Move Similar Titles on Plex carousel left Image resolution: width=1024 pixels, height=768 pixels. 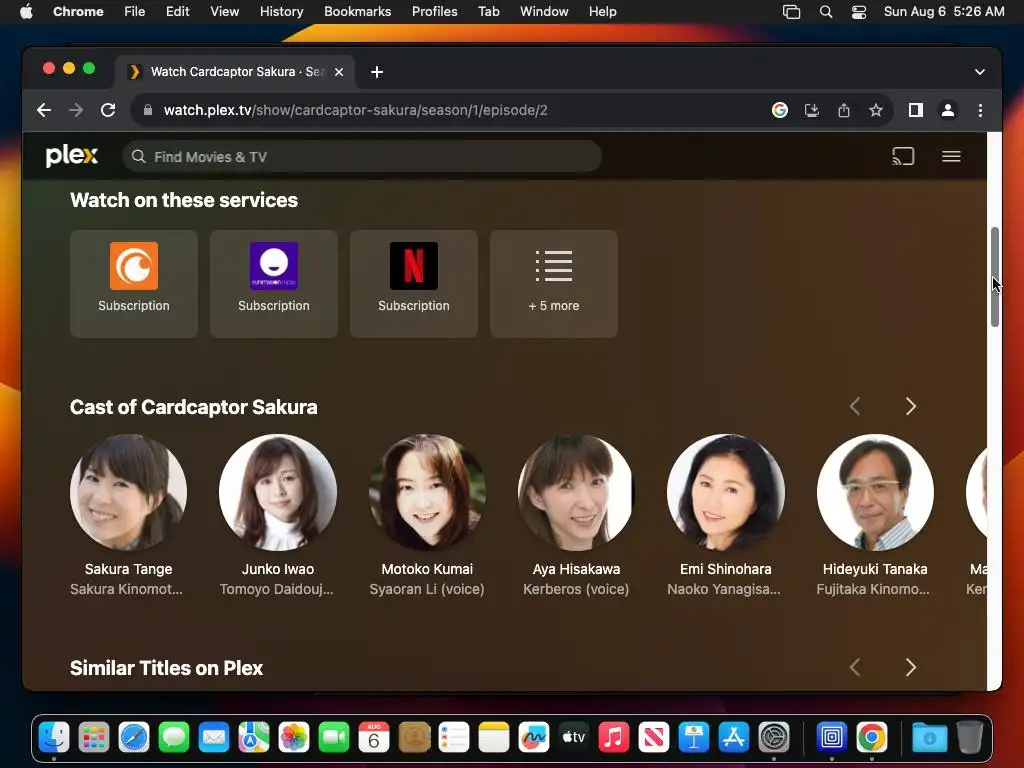coord(855,667)
